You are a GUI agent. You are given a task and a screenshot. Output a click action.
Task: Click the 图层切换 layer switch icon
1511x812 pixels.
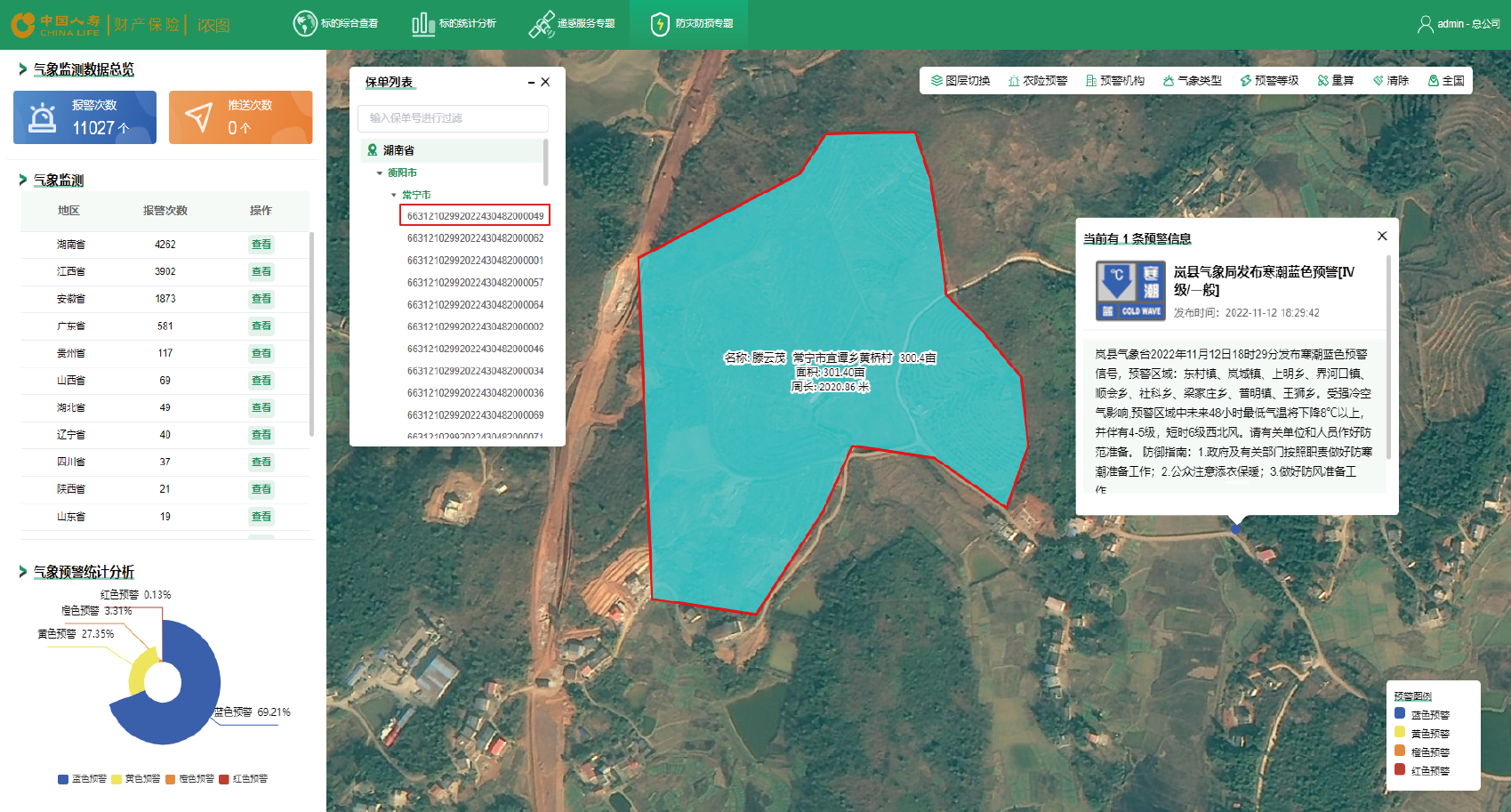[936, 81]
